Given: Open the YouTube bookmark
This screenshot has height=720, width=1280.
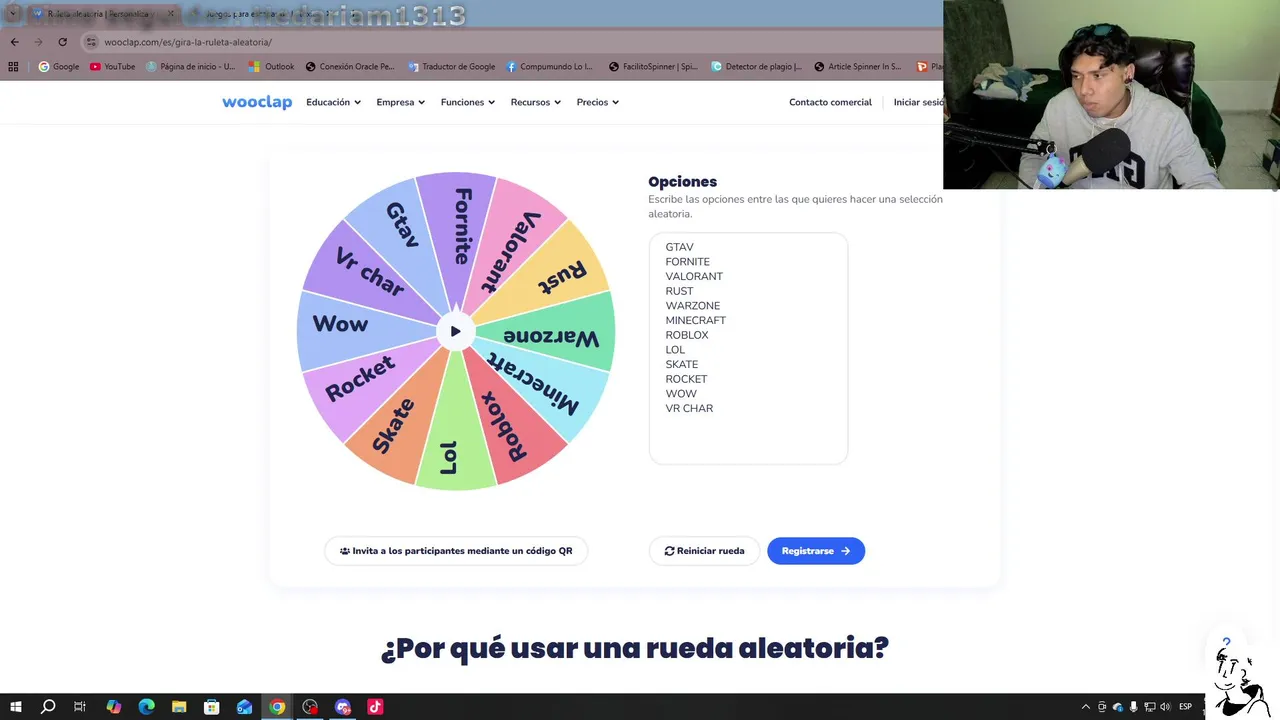Looking at the screenshot, I should tap(112, 67).
